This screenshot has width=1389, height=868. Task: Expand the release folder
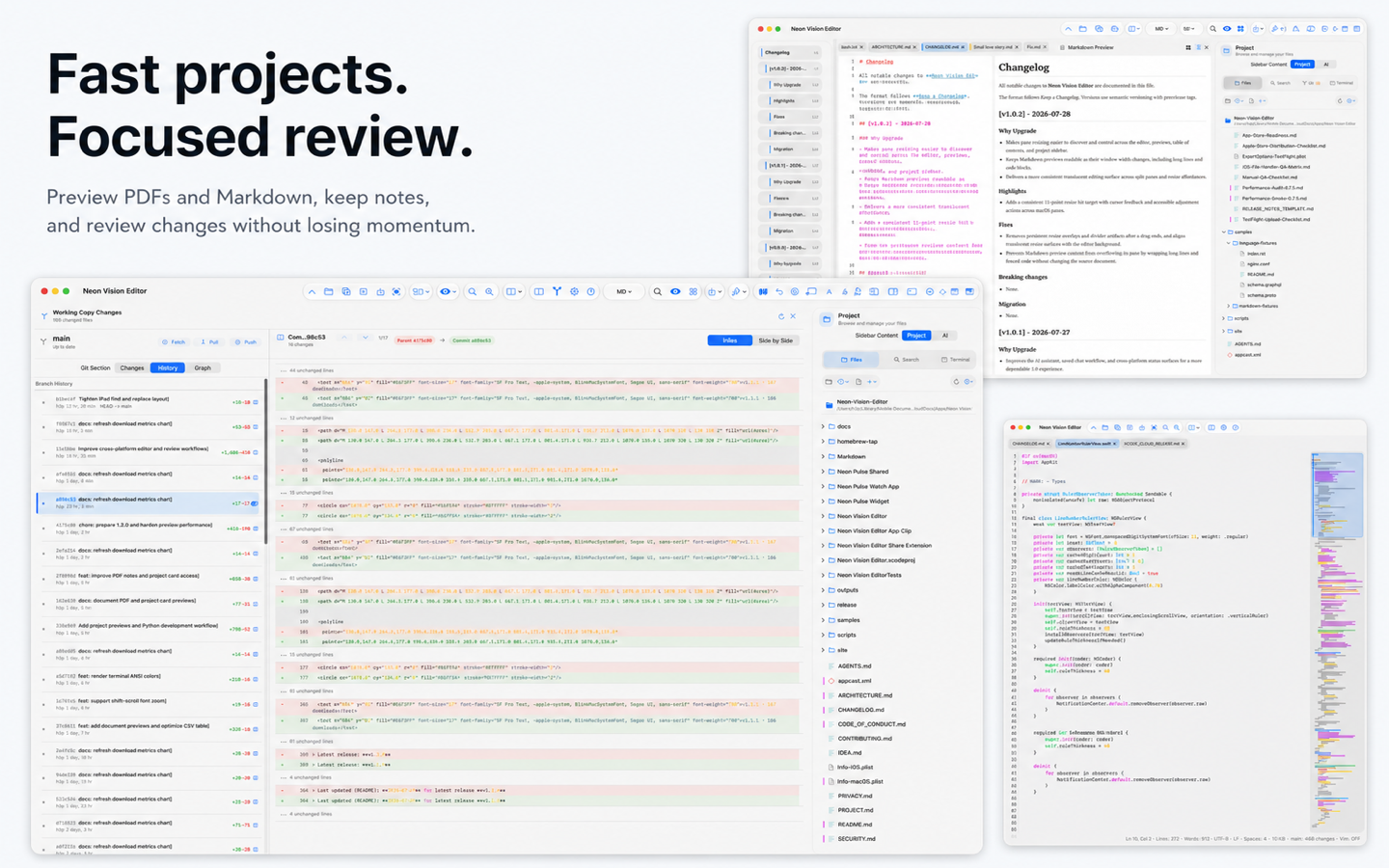[823, 605]
